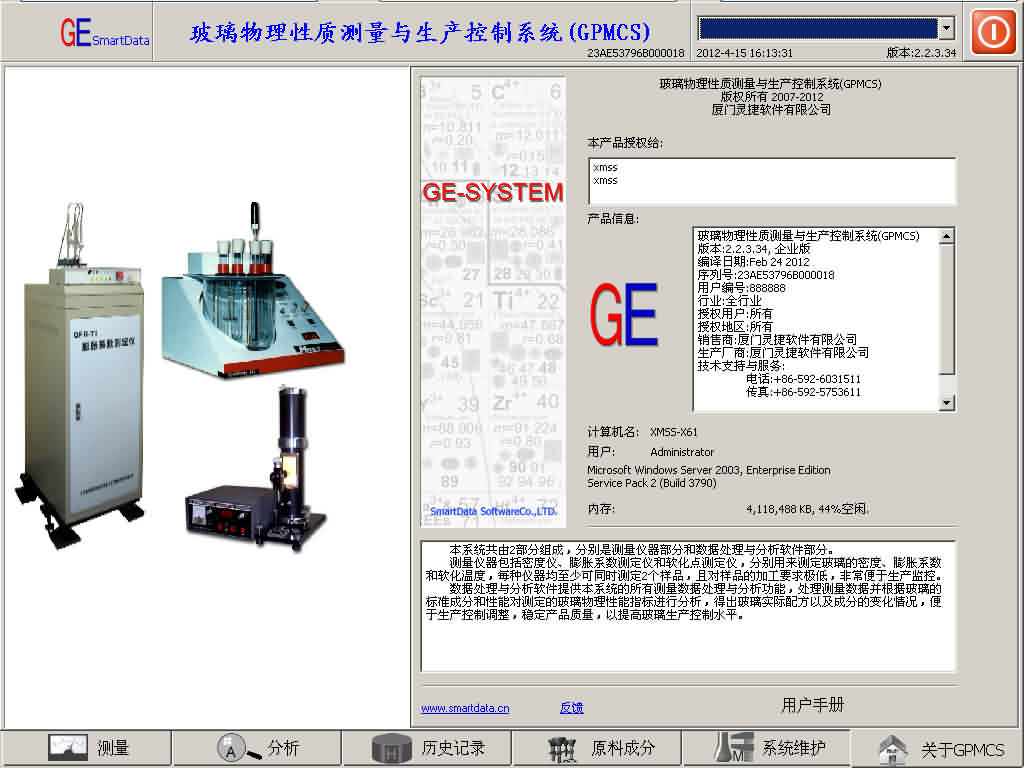The height and width of the screenshot is (768, 1024).
Task: Go to the 原料成分 tab
Action: pyautogui.click(x=597, y=748)
